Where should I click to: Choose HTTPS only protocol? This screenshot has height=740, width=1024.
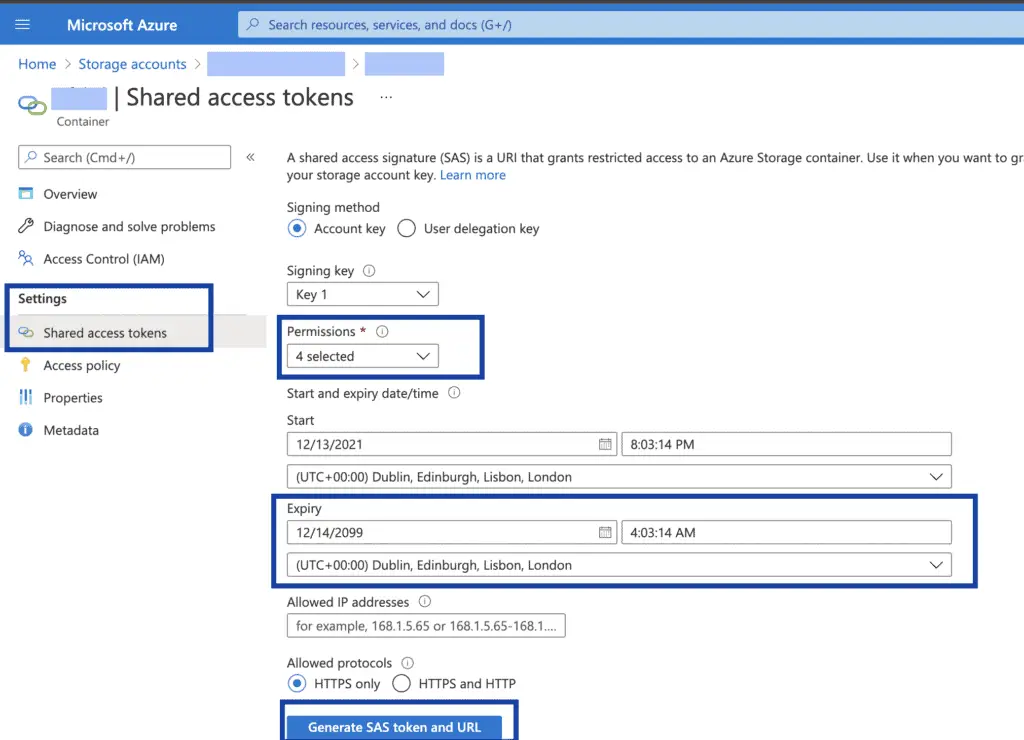[x=297, y=684]
